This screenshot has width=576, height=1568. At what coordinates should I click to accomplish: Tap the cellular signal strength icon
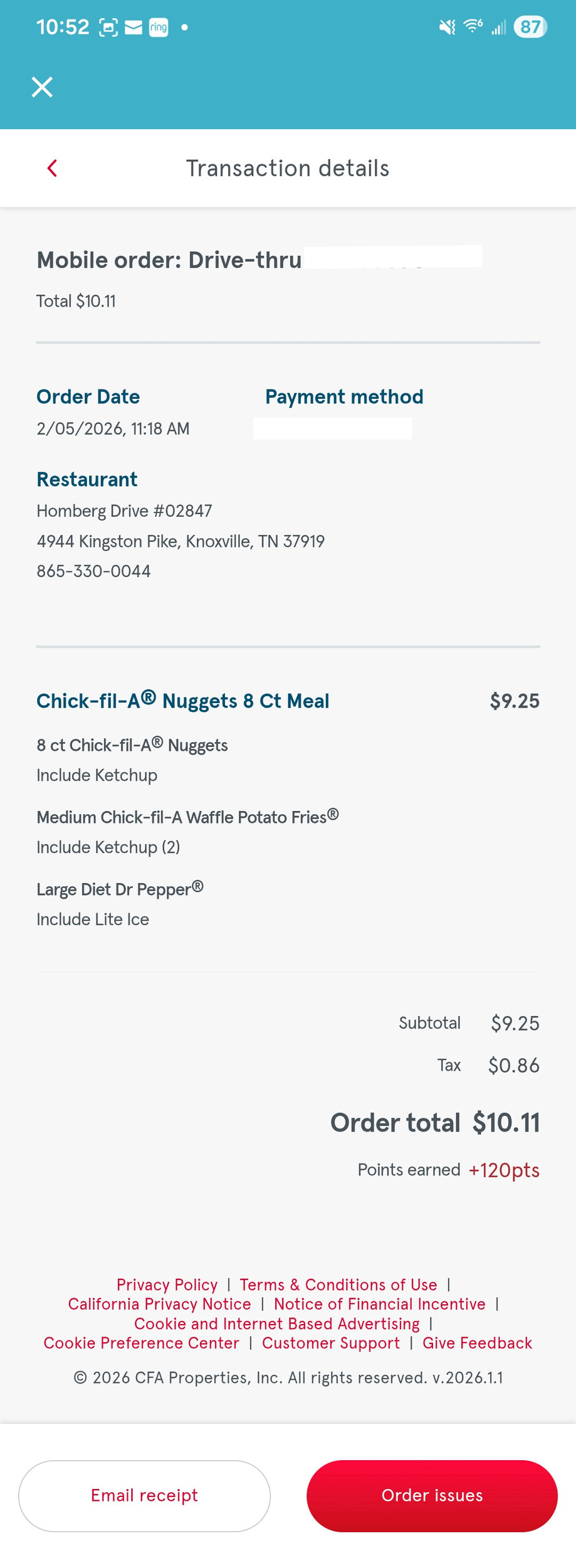point(499,28)
